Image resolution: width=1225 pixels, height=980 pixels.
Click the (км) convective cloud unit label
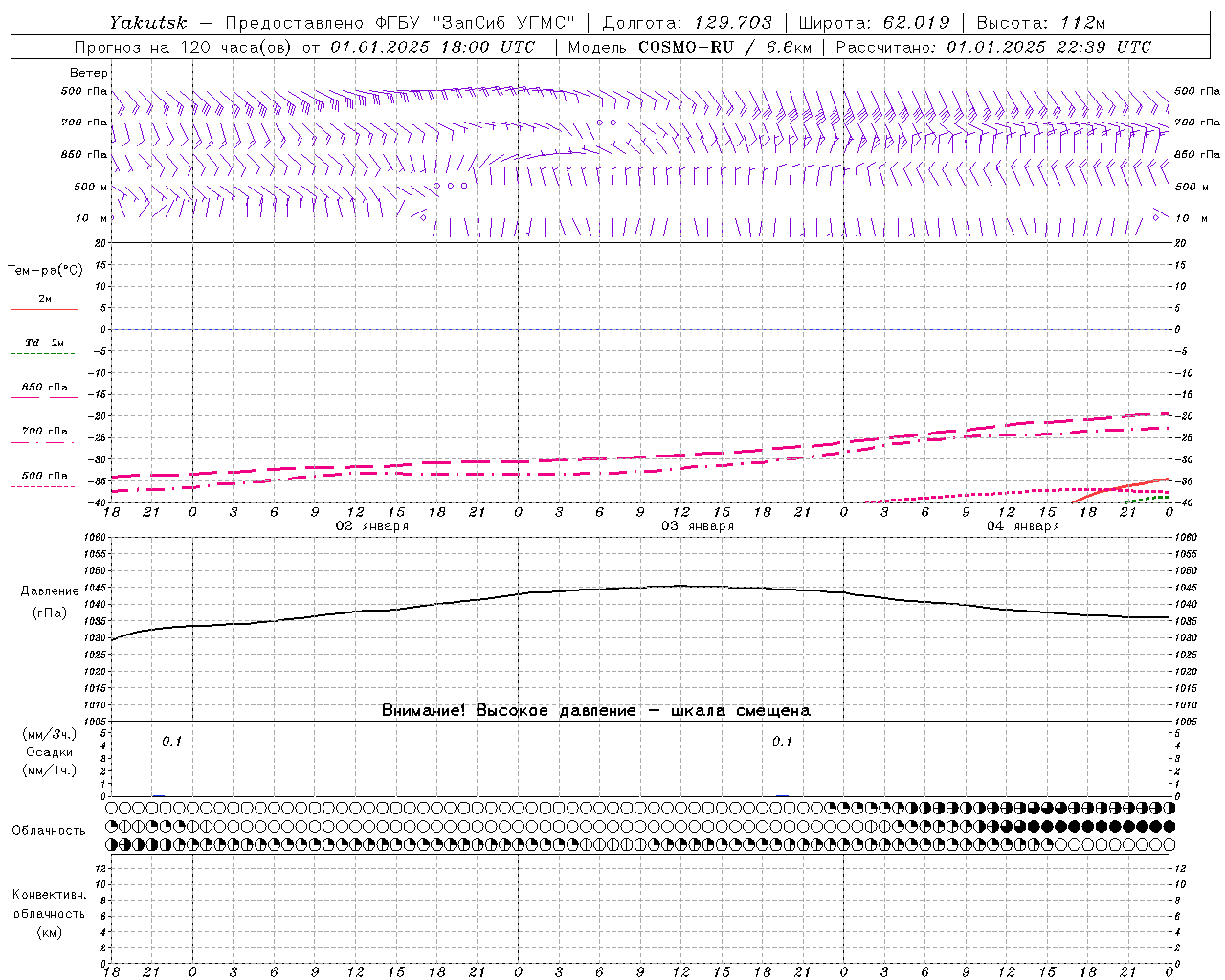pos(50,931)
